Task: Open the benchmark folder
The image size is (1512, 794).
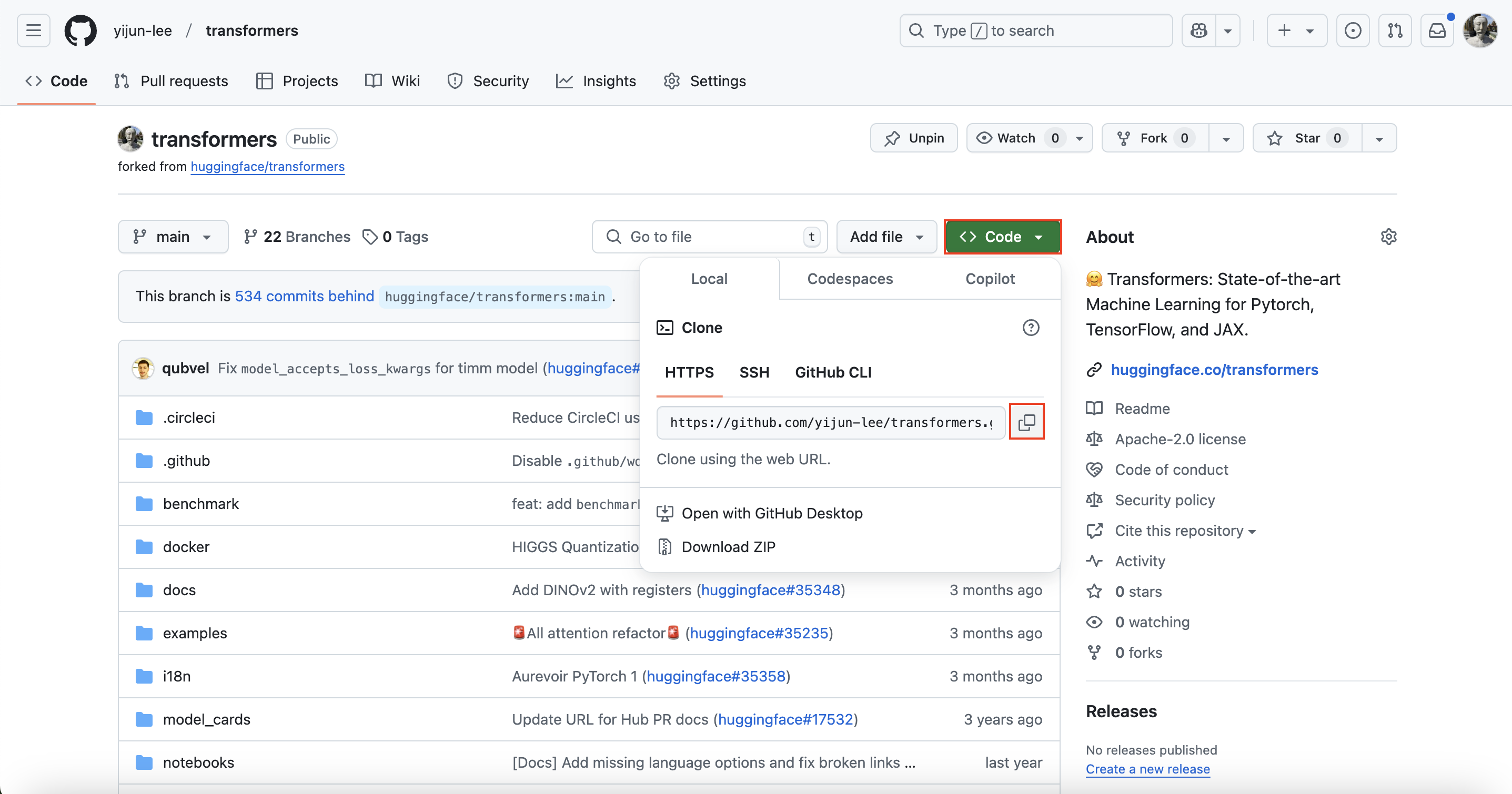Action: pos(201,504)
